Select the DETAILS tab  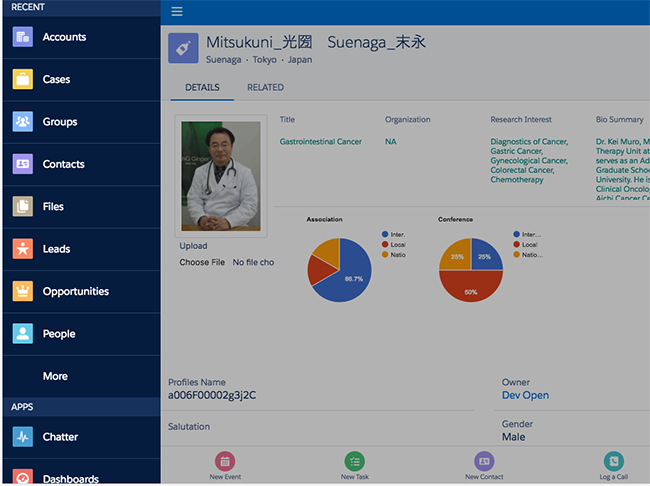pyautogui.click(x=202, y=87)
